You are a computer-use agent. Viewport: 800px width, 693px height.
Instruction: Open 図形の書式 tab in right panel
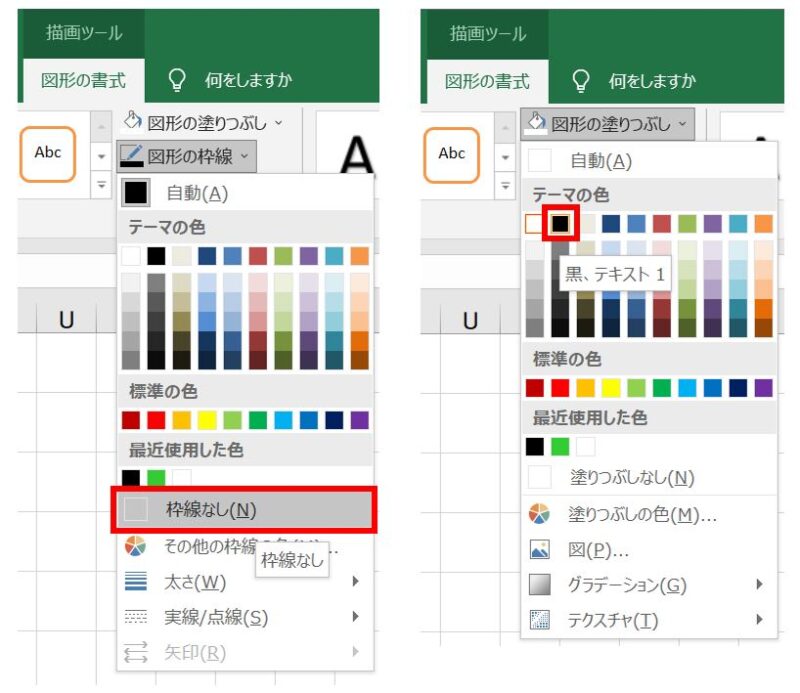(x=487, y=81)
